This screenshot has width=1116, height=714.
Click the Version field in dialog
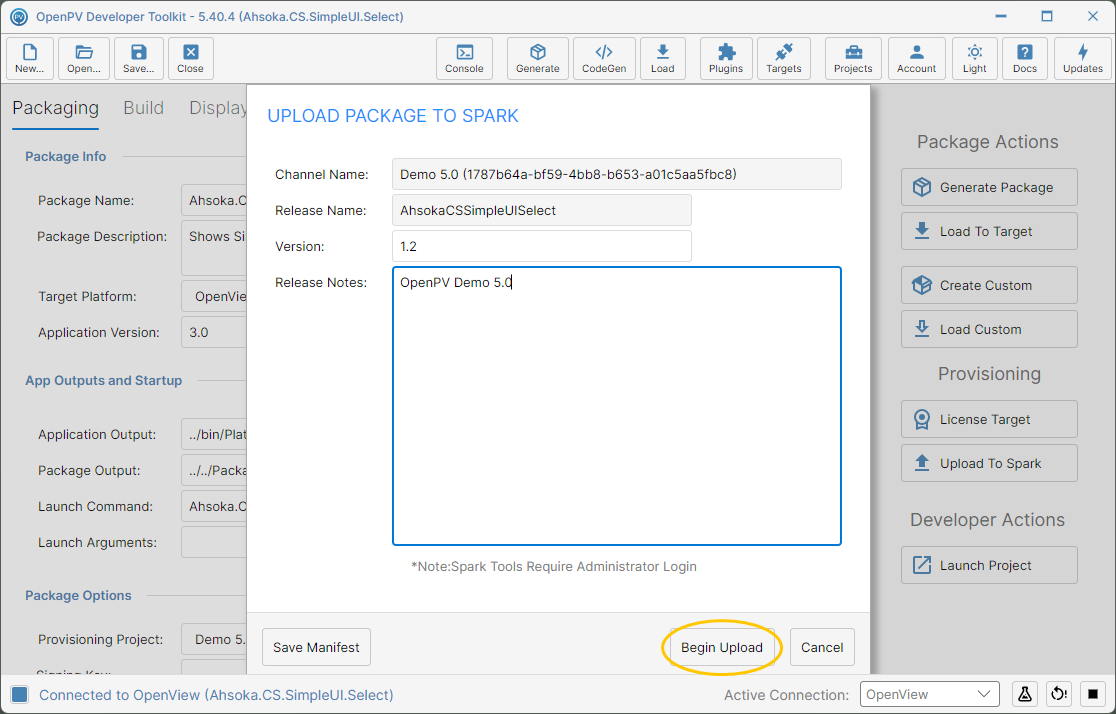[x=542, y=246]
